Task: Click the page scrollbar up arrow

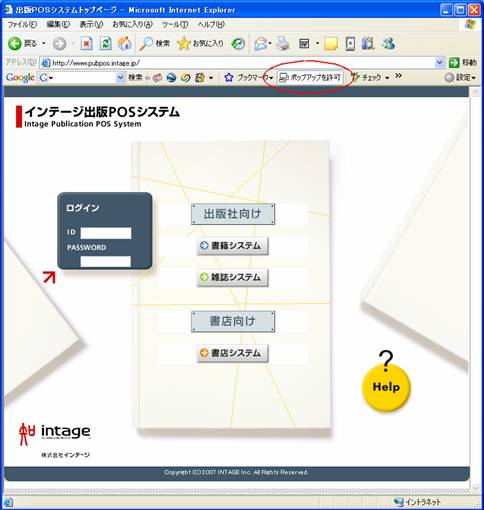Action: 475,92
